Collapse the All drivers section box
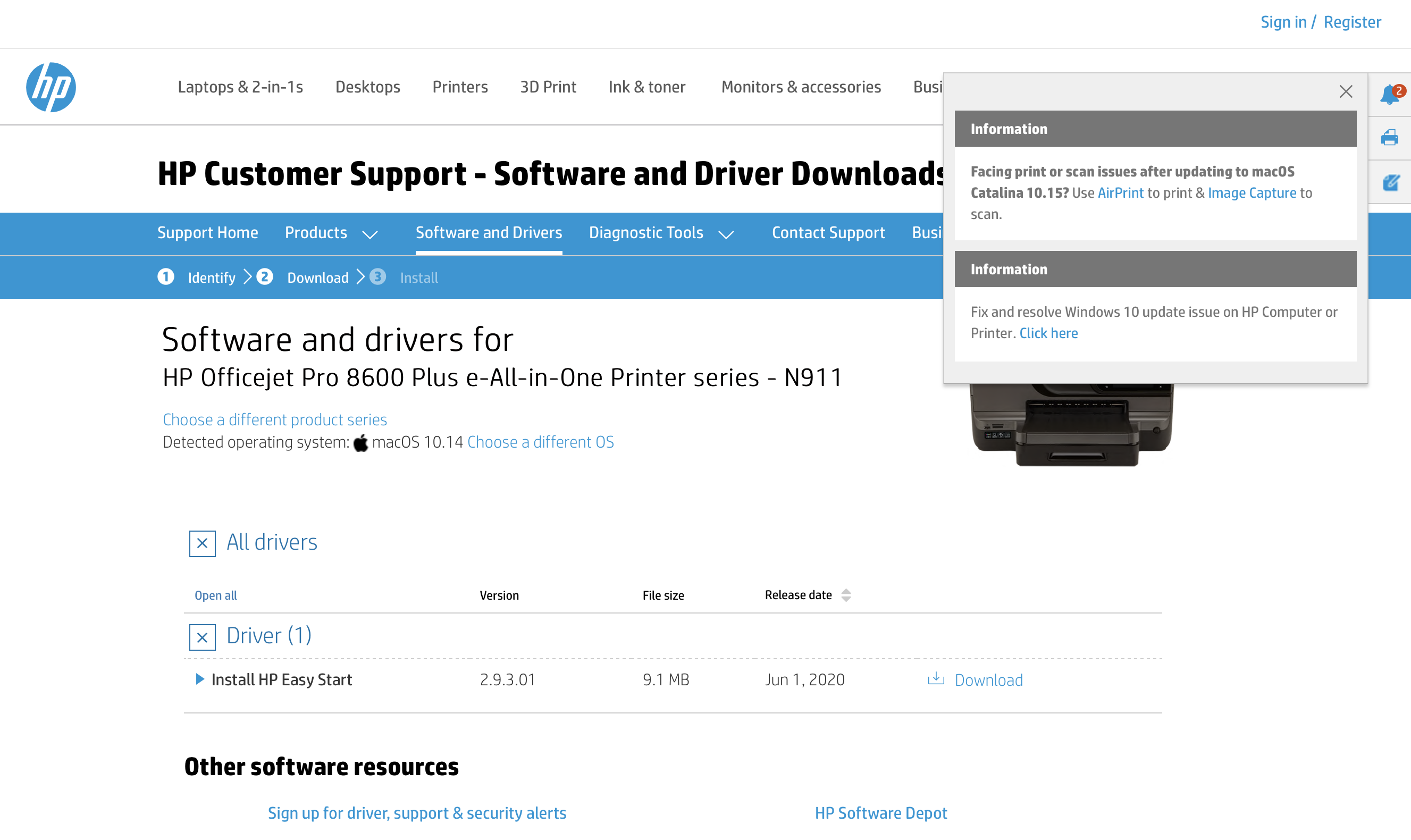Image resolution: width=1411 pixels, height=840 pixels. click(x=202, y=543)
